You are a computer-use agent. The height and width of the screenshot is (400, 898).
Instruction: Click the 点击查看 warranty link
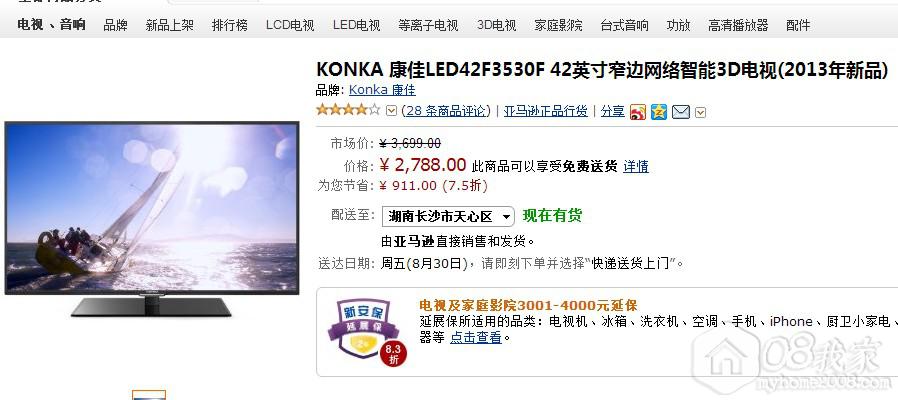[x=475, y=338]
